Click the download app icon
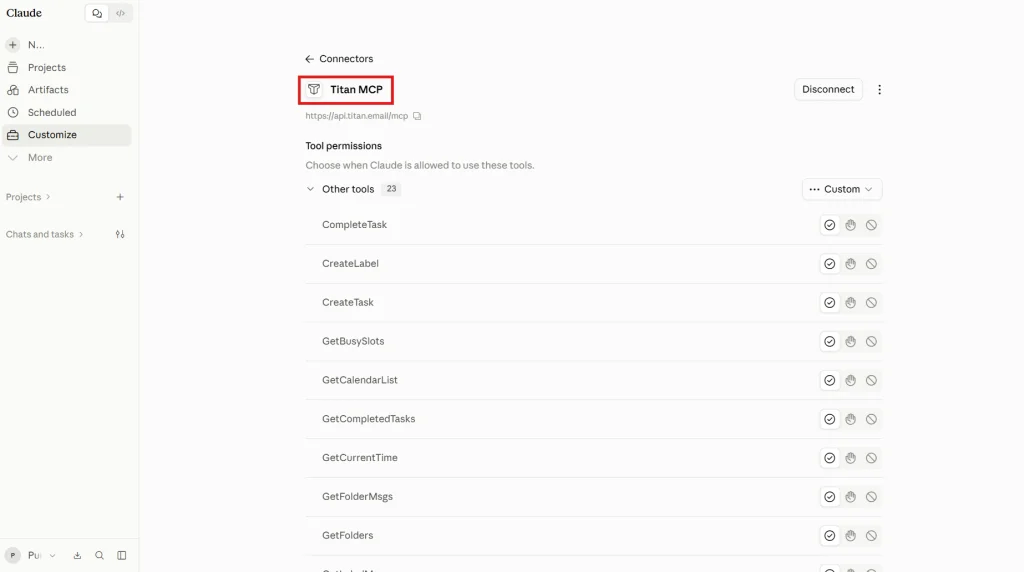 tap(77, 556)
